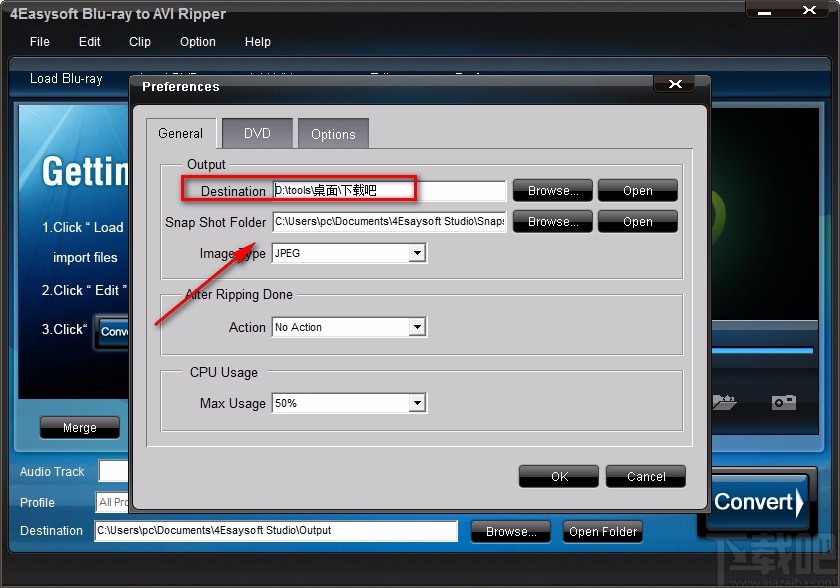840x588 pixels.
Task: Open the Snap Shot Folder
Action: point(638,222)
